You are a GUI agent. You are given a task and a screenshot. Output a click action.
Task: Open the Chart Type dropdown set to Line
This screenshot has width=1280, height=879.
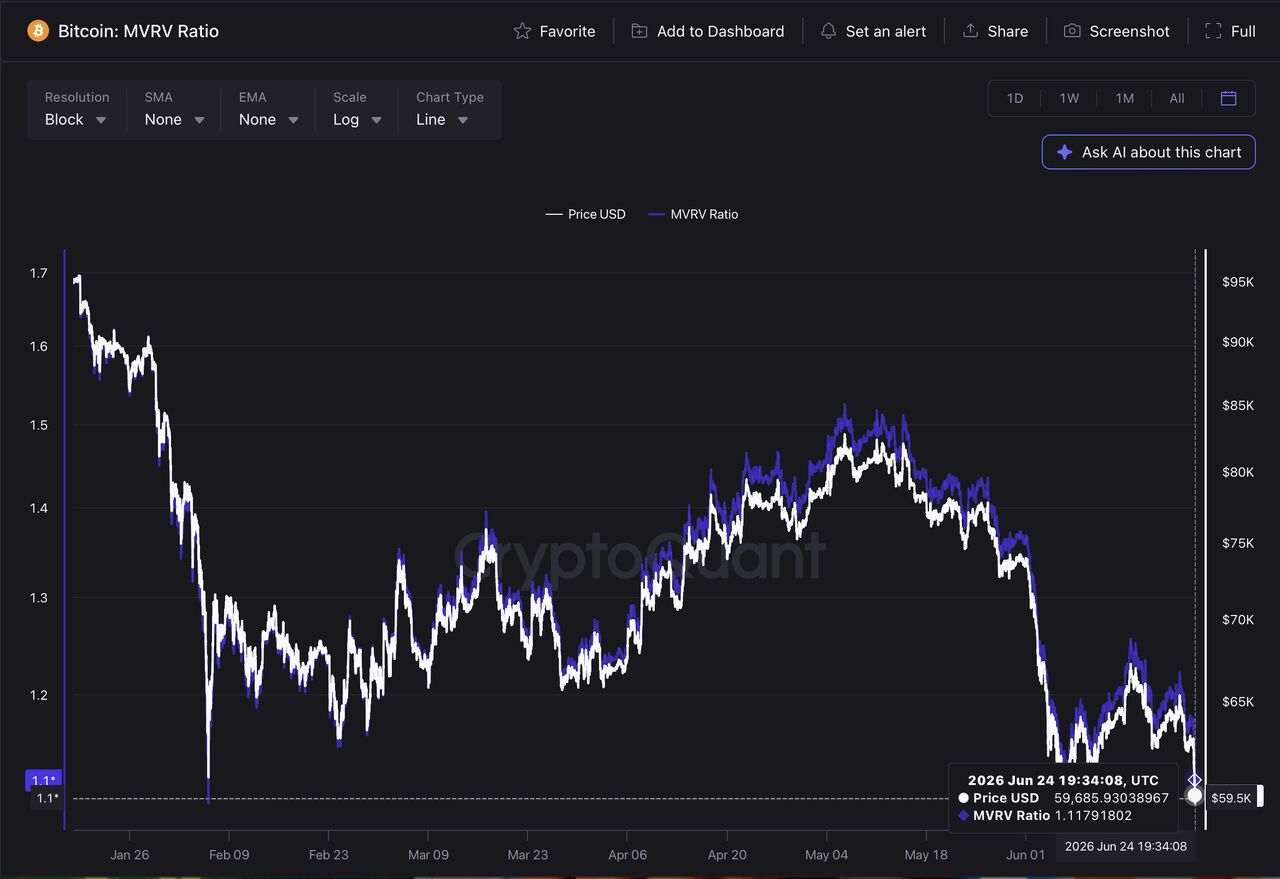pos(450,109)
